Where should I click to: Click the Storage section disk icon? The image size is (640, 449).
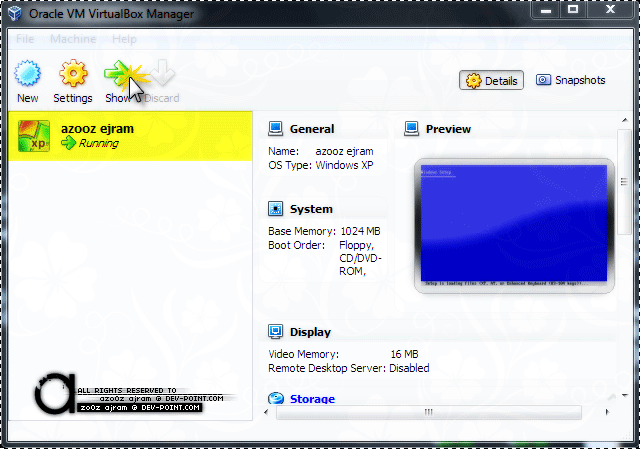pyautogui.click(x=276, y=398)
